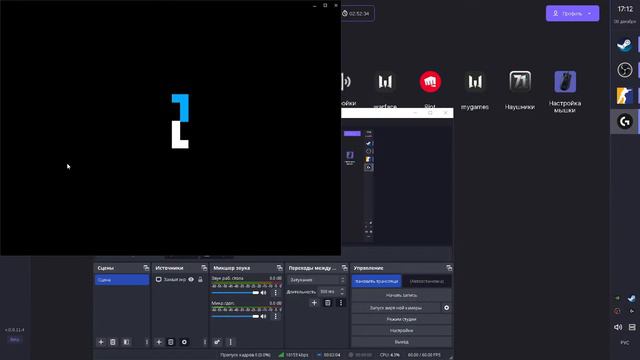Open advanced audio properties in mixer toolbar
Viewport: 640px width, 360px height.
(217, 342)
